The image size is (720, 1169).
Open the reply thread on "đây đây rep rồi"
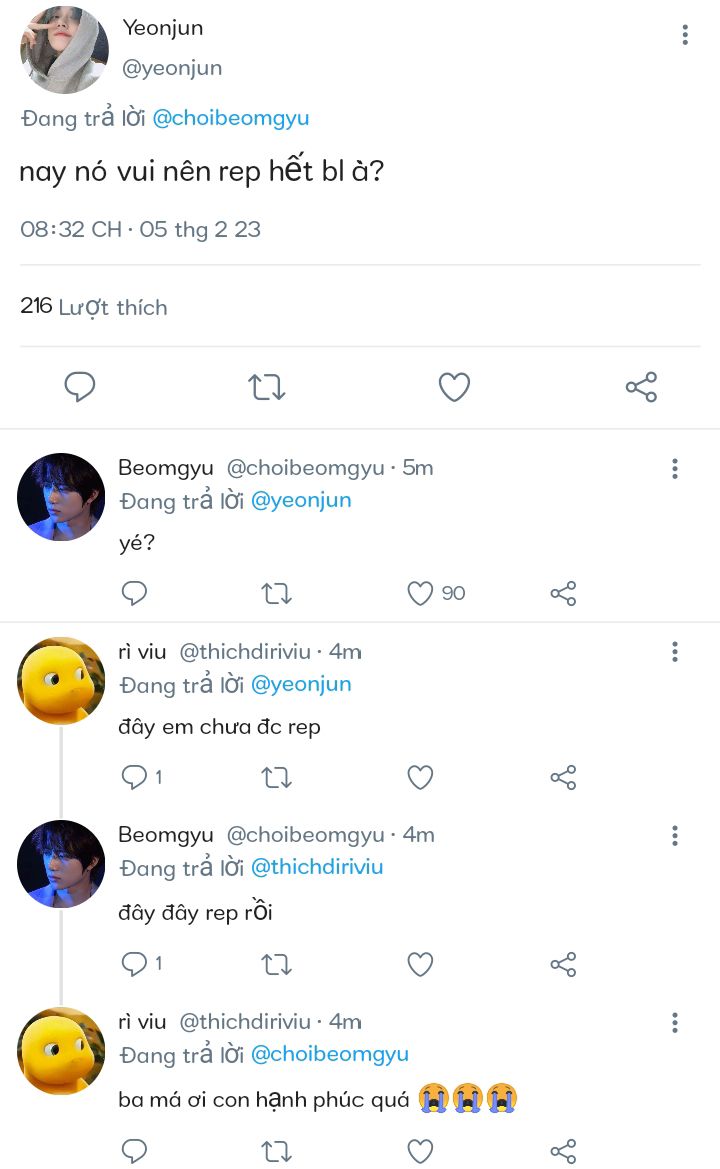coord(134,964)
